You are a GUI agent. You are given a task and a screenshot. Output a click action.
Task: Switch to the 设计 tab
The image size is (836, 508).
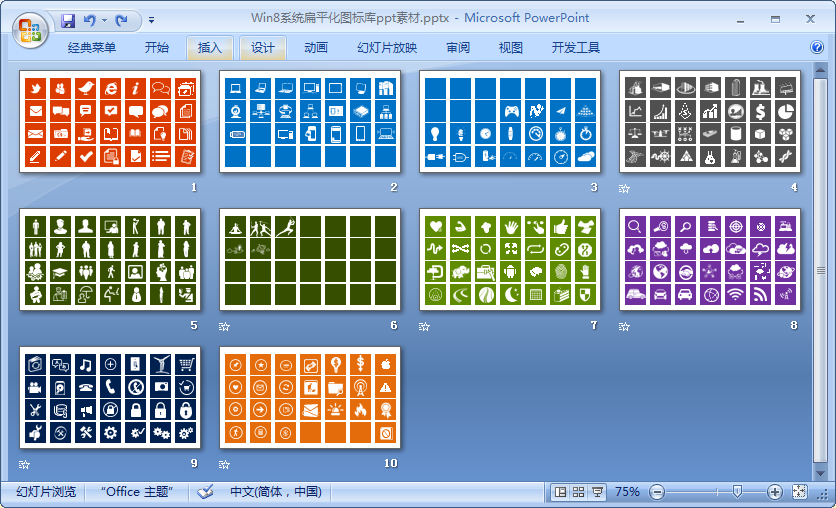(263, 48)
